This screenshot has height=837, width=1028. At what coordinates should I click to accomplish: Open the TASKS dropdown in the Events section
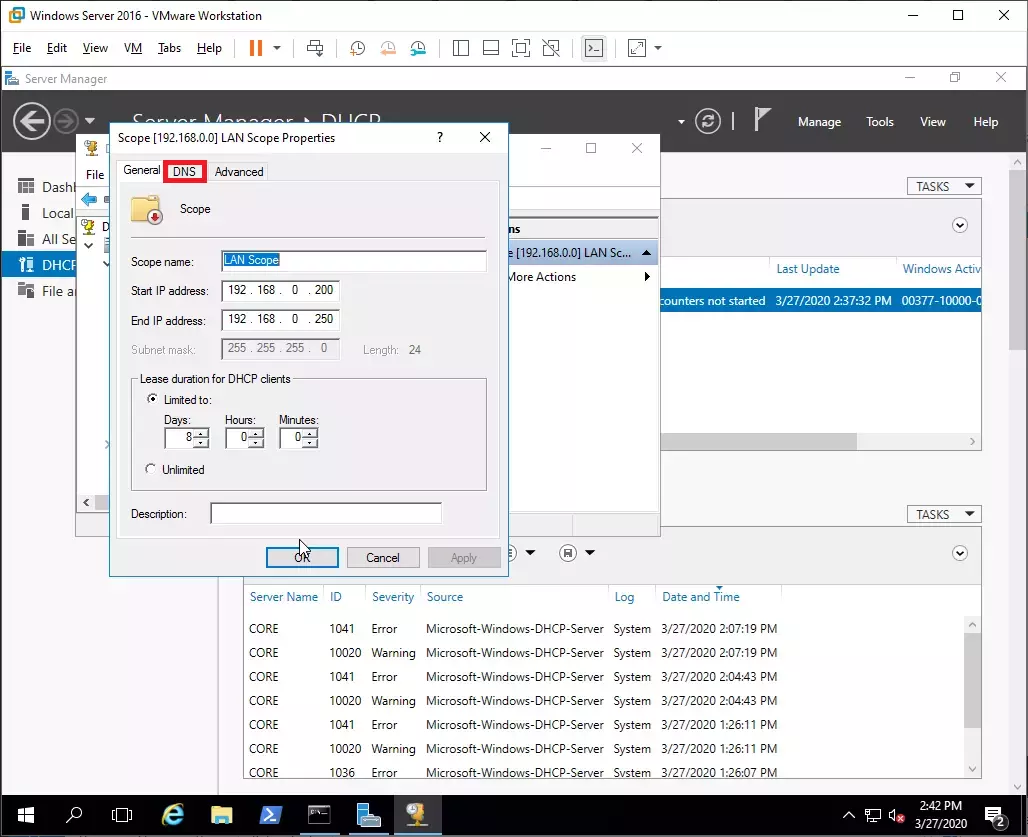(944, 514)
